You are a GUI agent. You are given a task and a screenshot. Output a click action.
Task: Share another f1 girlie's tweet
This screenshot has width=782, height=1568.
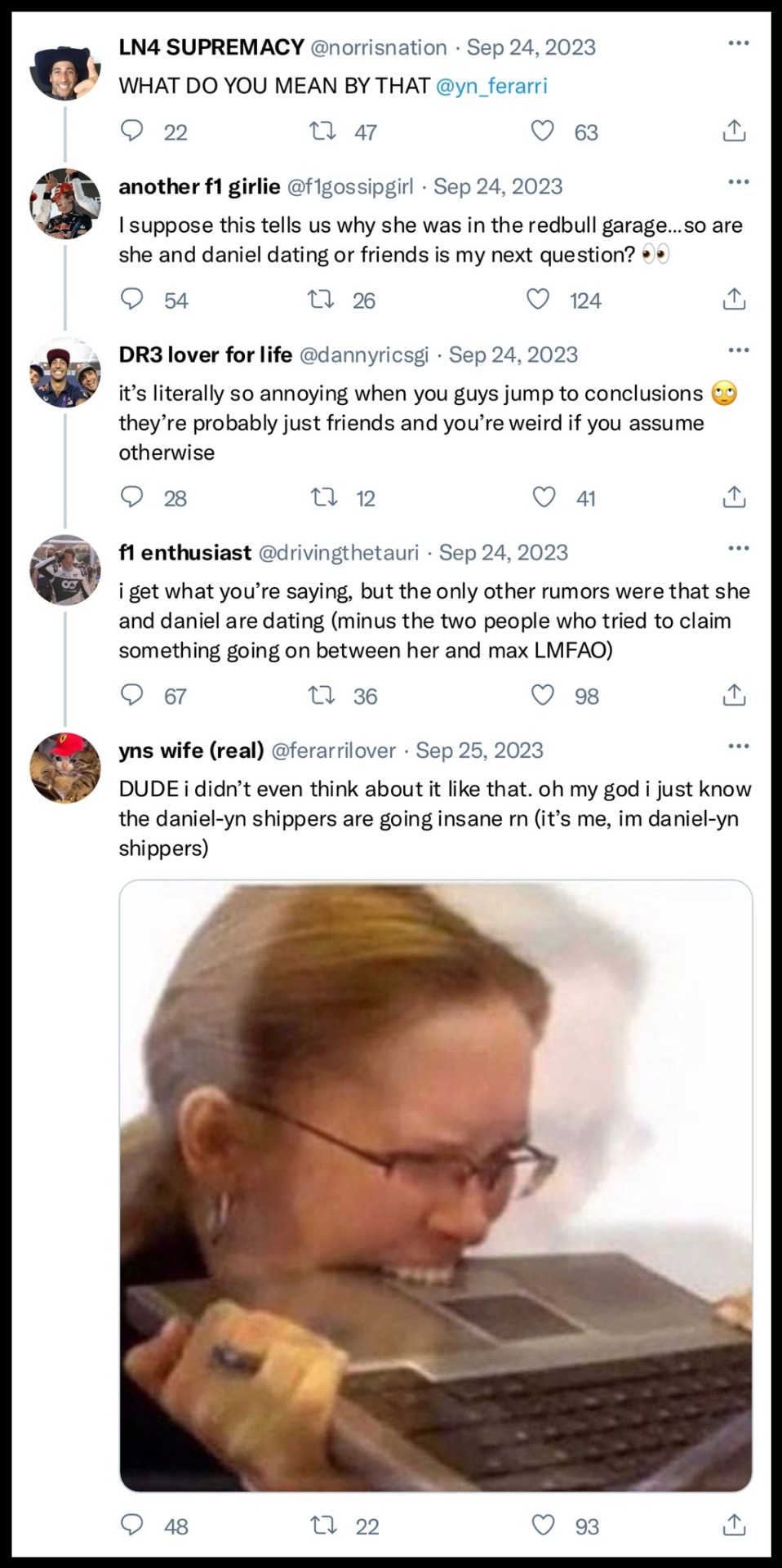click(734, 300)
